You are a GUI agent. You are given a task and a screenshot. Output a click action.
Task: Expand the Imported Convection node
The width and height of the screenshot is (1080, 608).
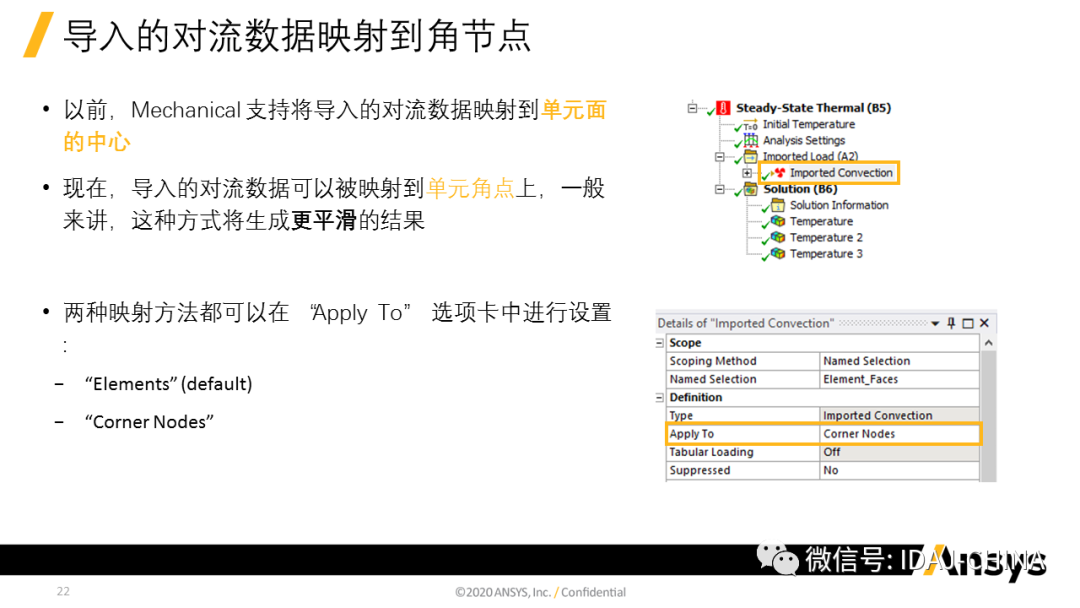click(x=747, y=173)
